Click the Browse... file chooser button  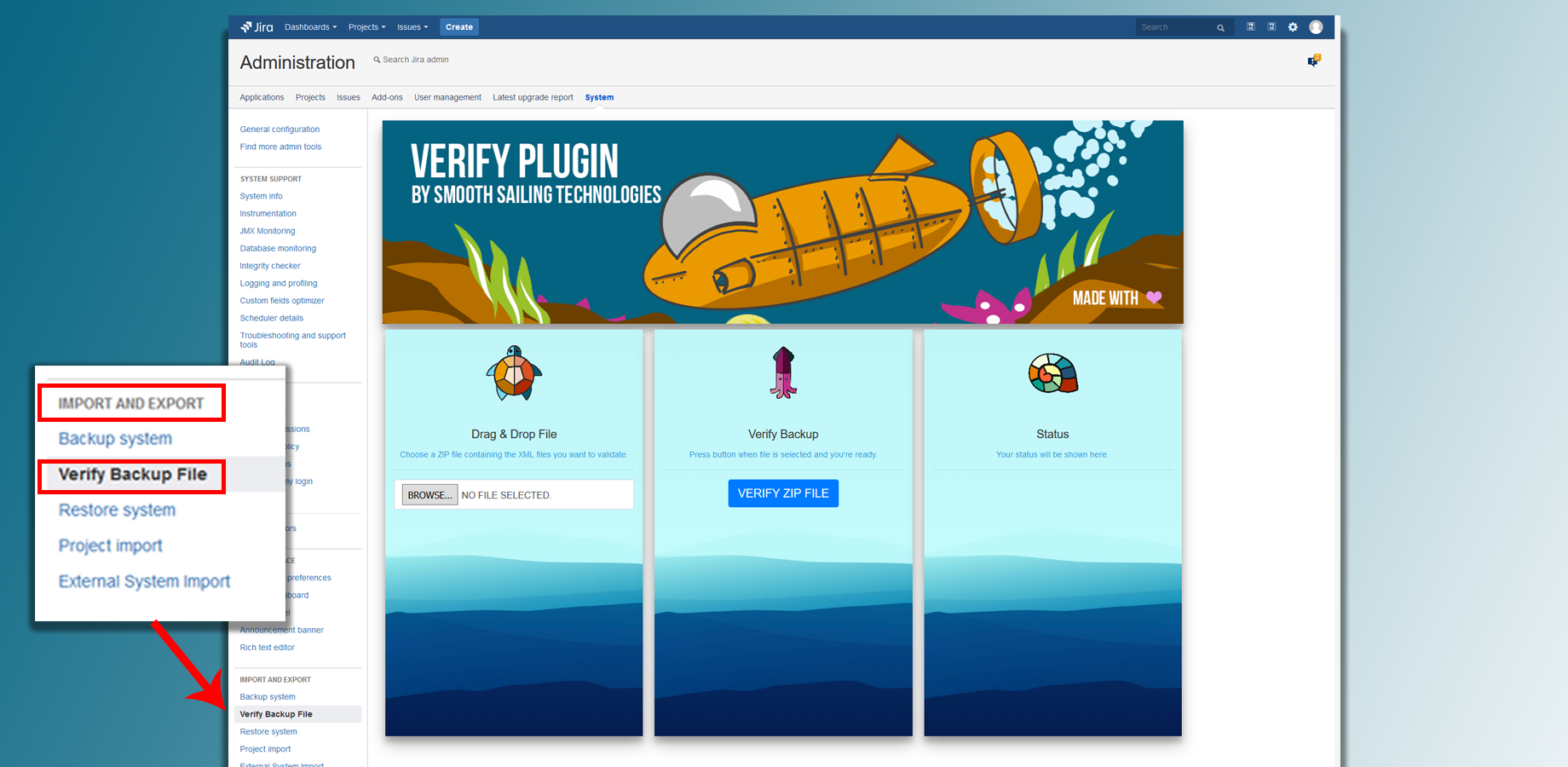click(429, 495)
